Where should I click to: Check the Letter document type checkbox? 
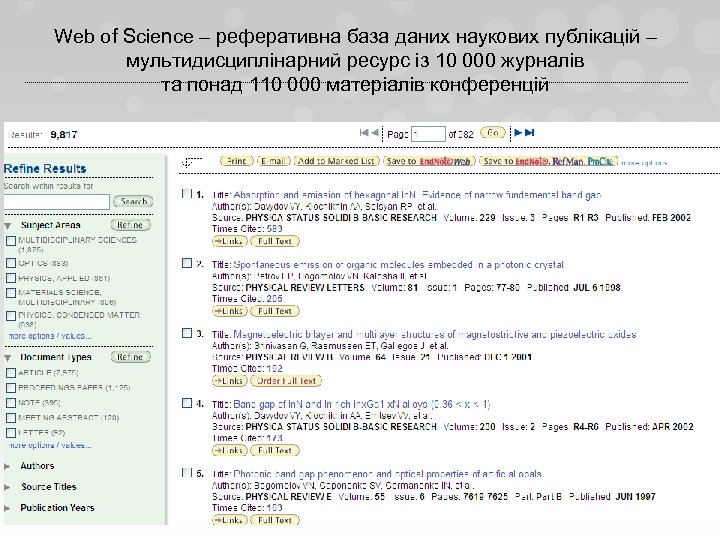[11, 433]
